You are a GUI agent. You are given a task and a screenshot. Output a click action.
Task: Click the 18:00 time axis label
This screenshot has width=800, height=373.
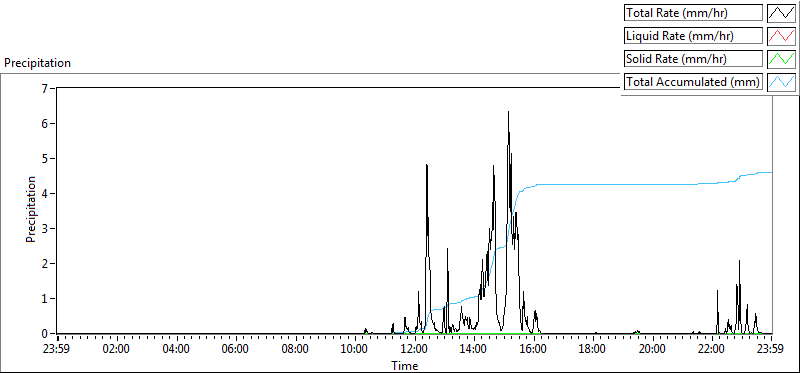coord(593,350)
